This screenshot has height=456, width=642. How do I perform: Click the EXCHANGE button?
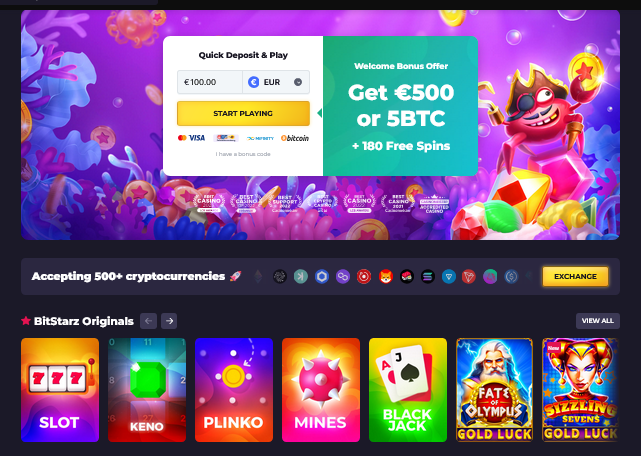(x=575, y=276)
